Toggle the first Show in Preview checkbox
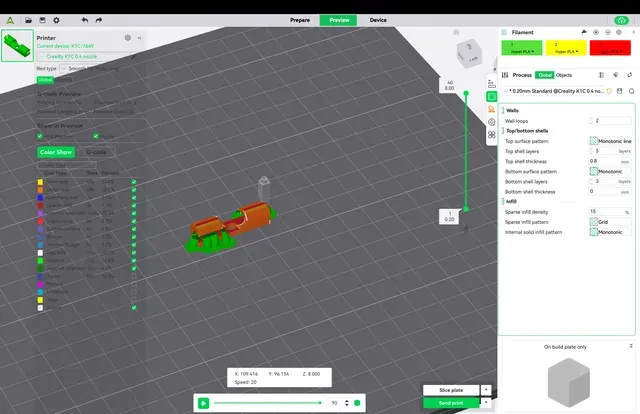 (x=40, y=136)
